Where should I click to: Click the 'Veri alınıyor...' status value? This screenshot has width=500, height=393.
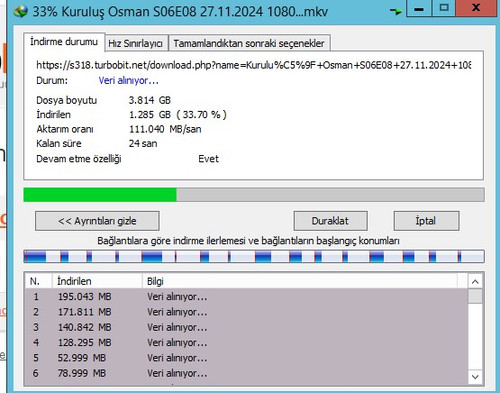coord(128,80)
